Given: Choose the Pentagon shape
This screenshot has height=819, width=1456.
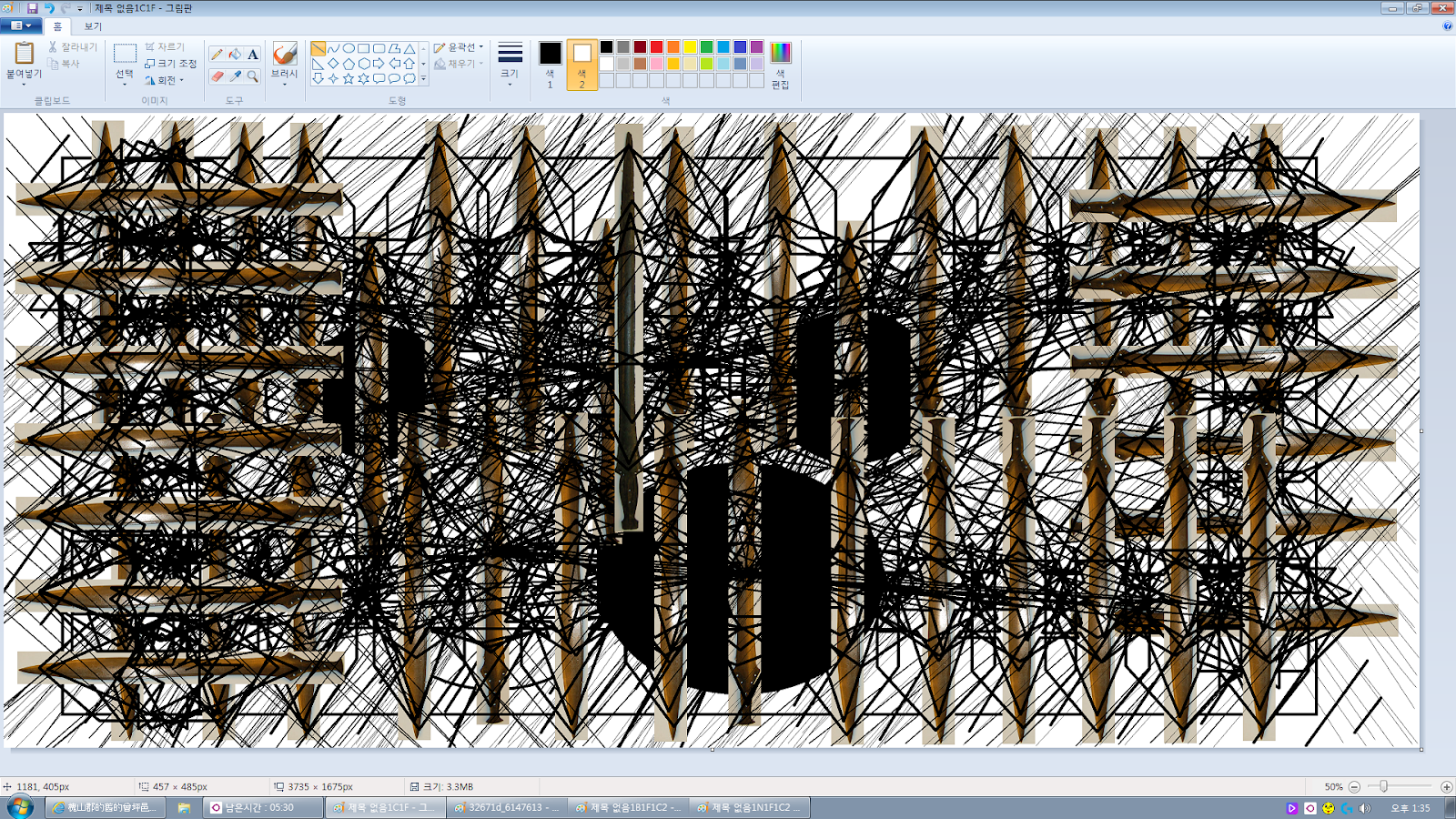Looking at the screenshot, I should tap(349, 64).
